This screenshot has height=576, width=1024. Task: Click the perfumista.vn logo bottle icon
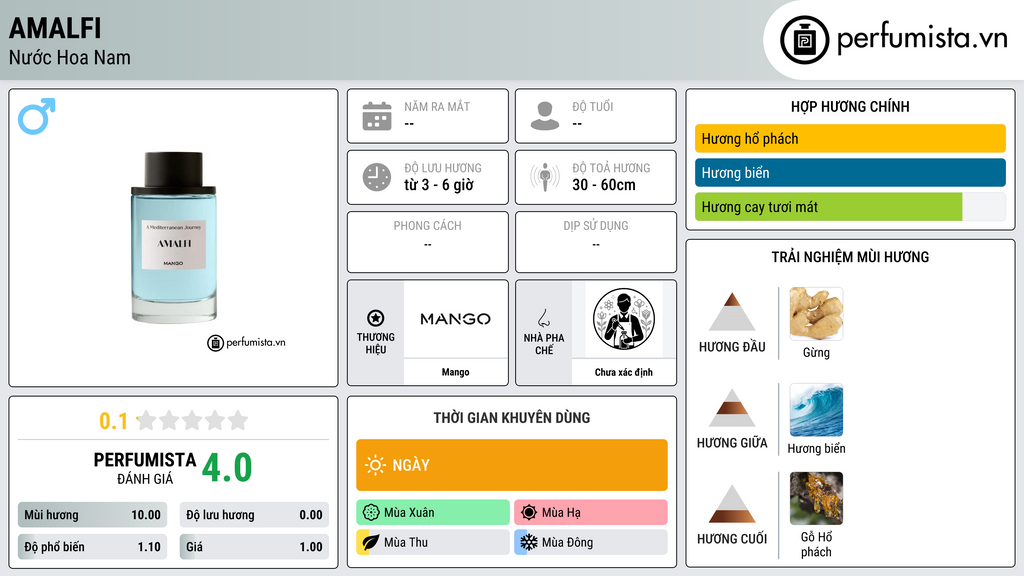pyautogui.click(x=804, y=40)
